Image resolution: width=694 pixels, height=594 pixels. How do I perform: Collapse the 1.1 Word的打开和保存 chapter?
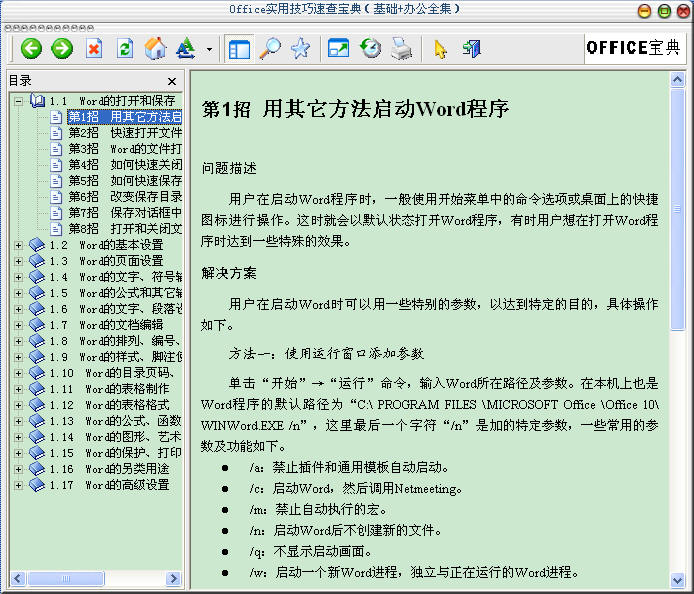[x=18, y=101]
